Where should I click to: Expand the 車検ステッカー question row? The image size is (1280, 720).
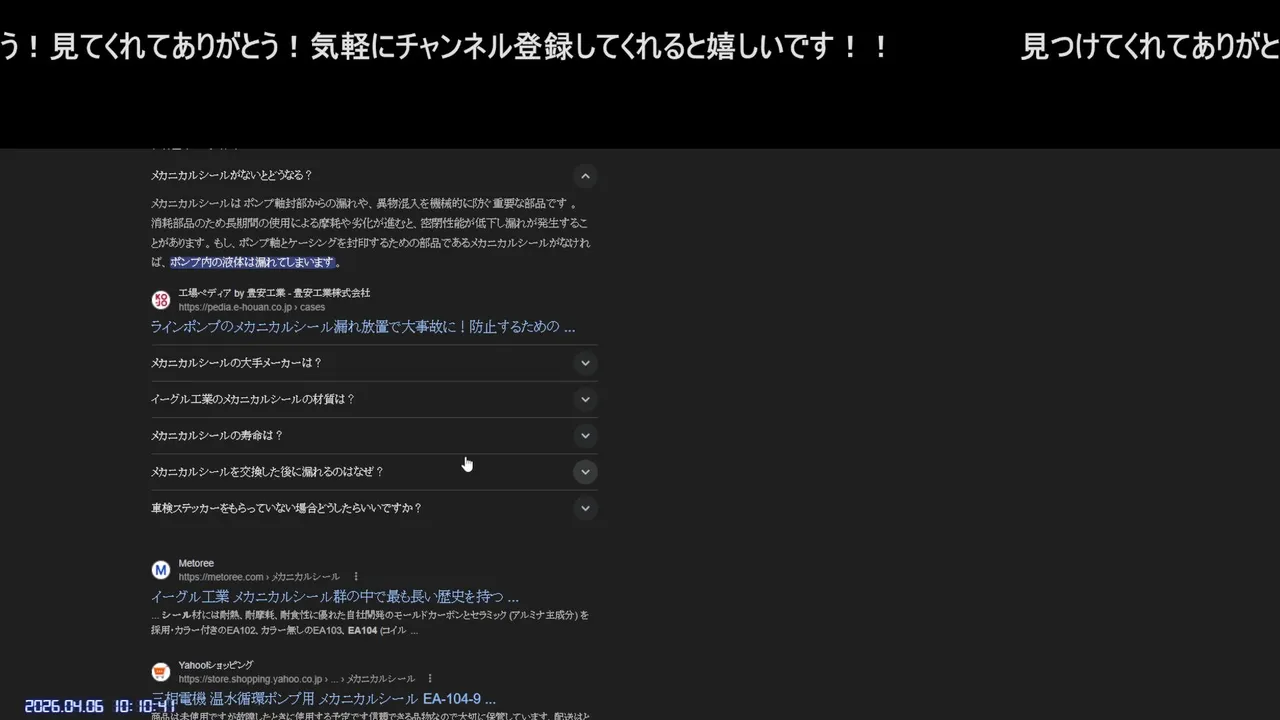coord(374,508)
